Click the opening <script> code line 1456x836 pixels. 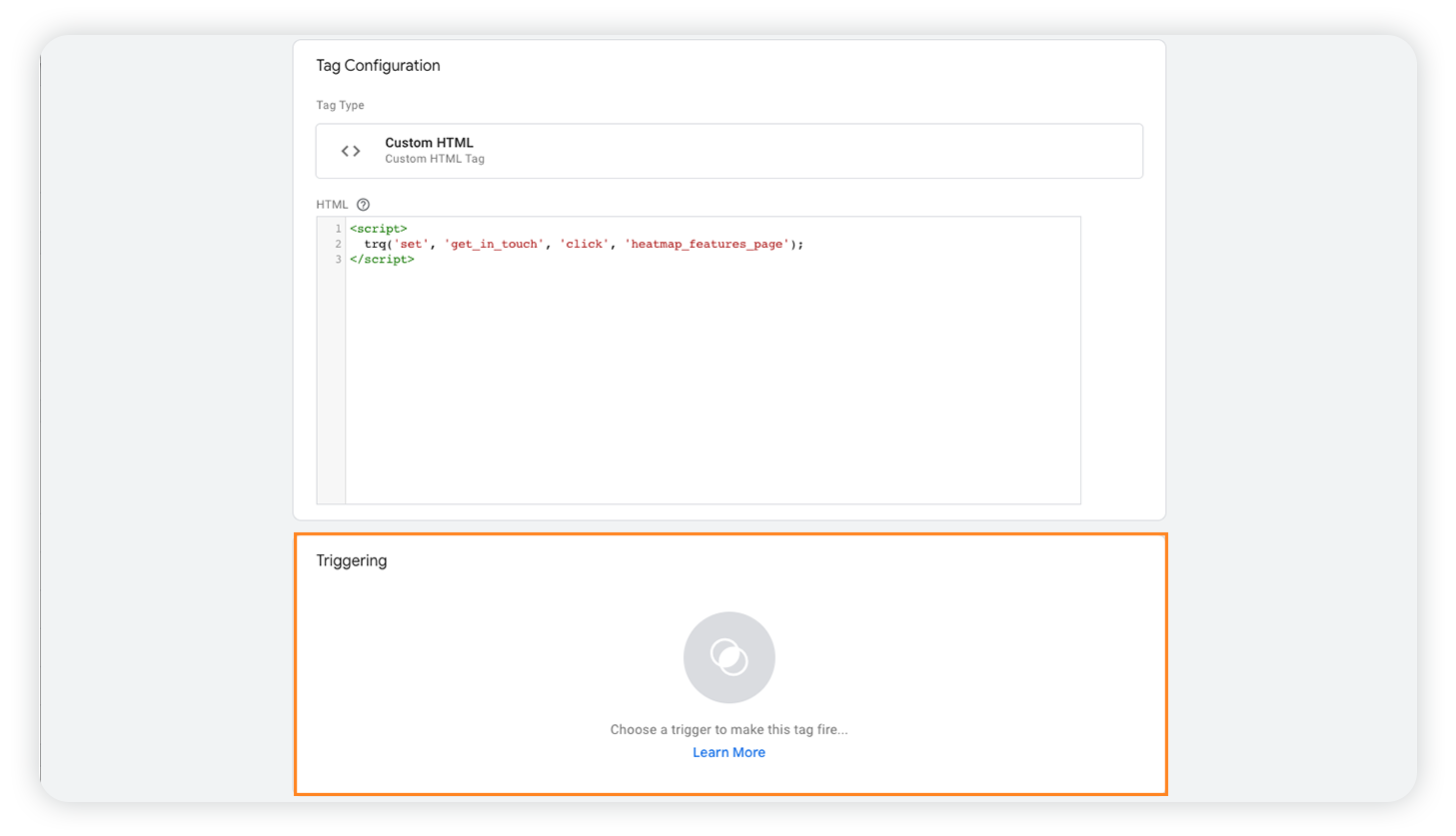click(379, 229)
